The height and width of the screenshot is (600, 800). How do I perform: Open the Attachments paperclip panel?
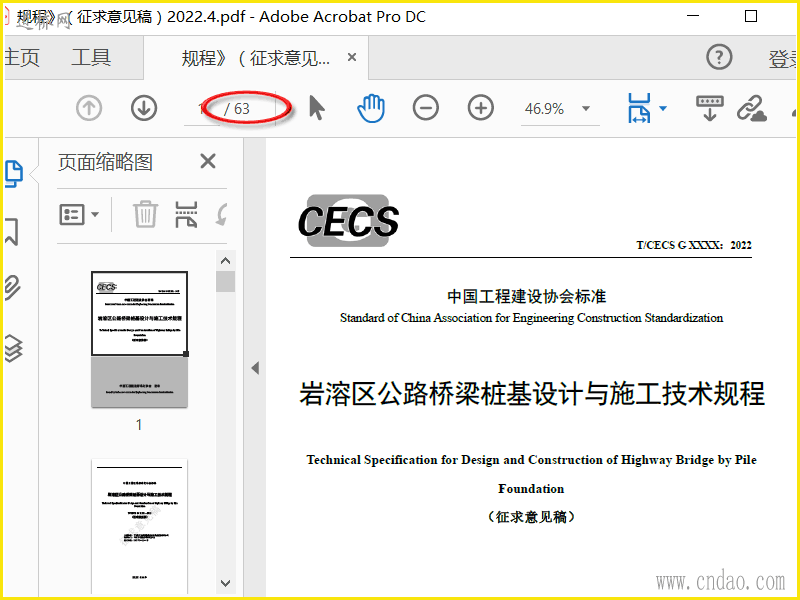(13, 287)
